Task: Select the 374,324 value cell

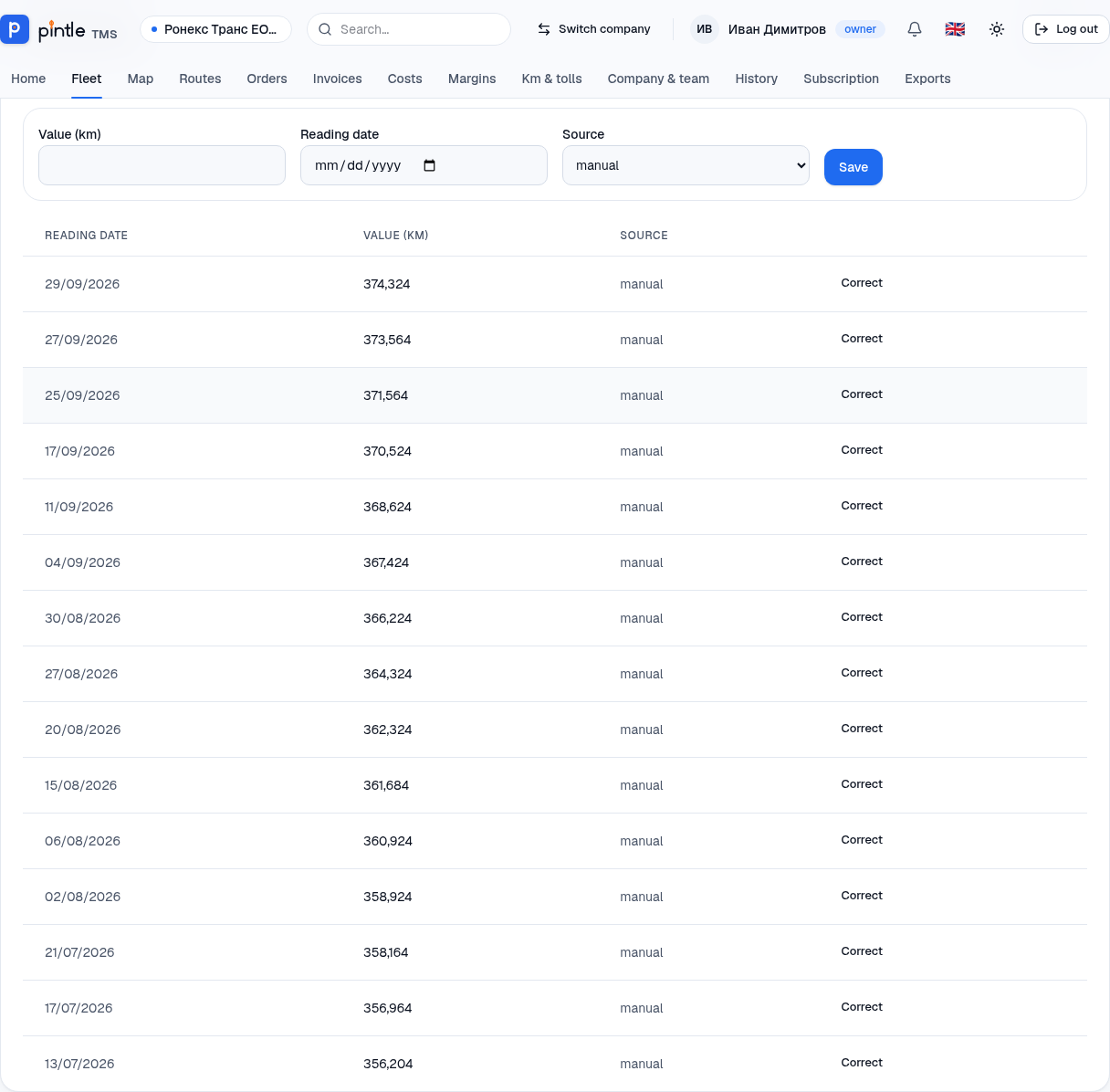Action: click(x=387, y=284)
